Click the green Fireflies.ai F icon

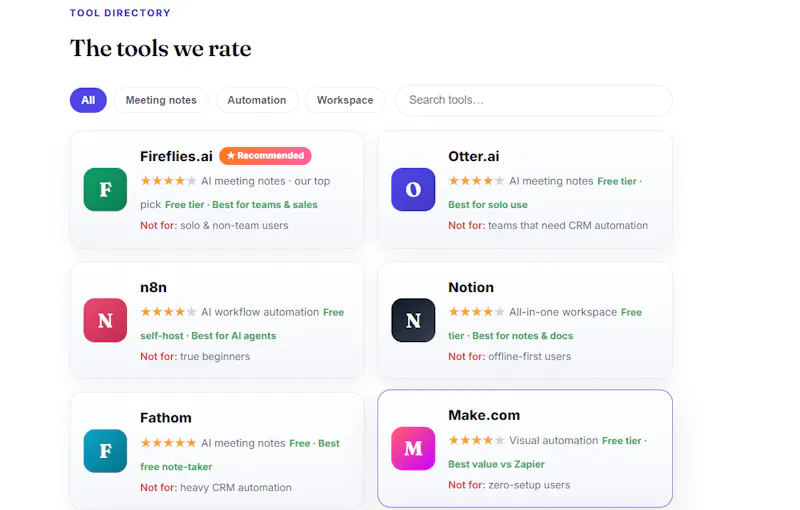click(105, 190)
